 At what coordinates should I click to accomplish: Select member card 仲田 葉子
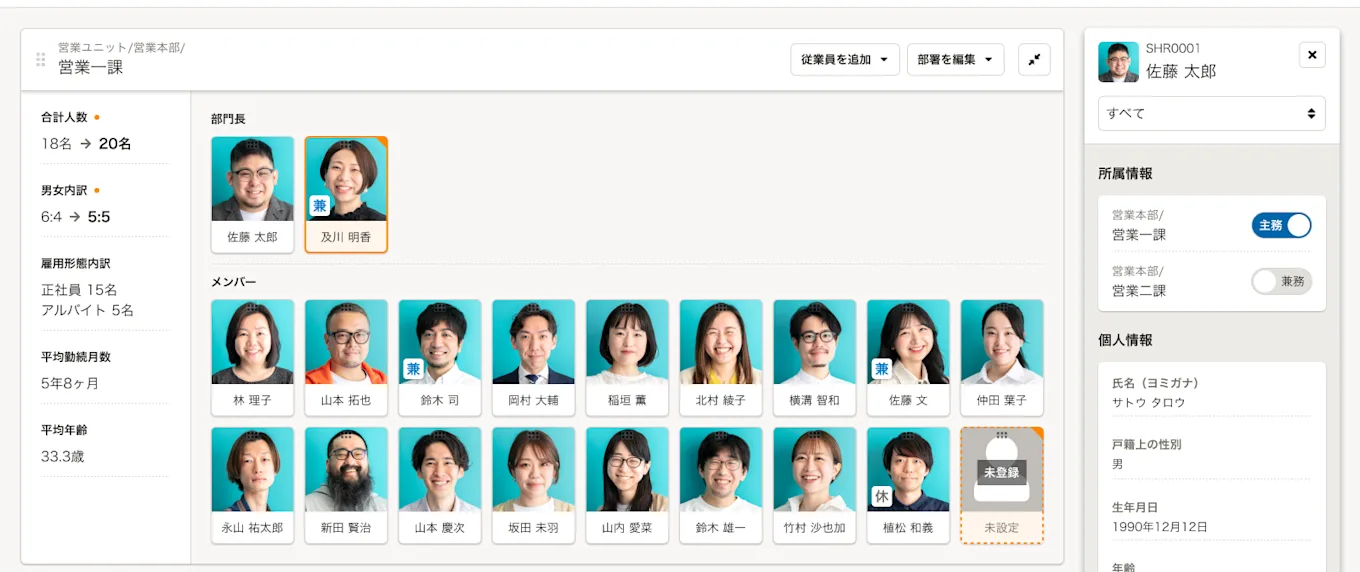[1002, 358]
